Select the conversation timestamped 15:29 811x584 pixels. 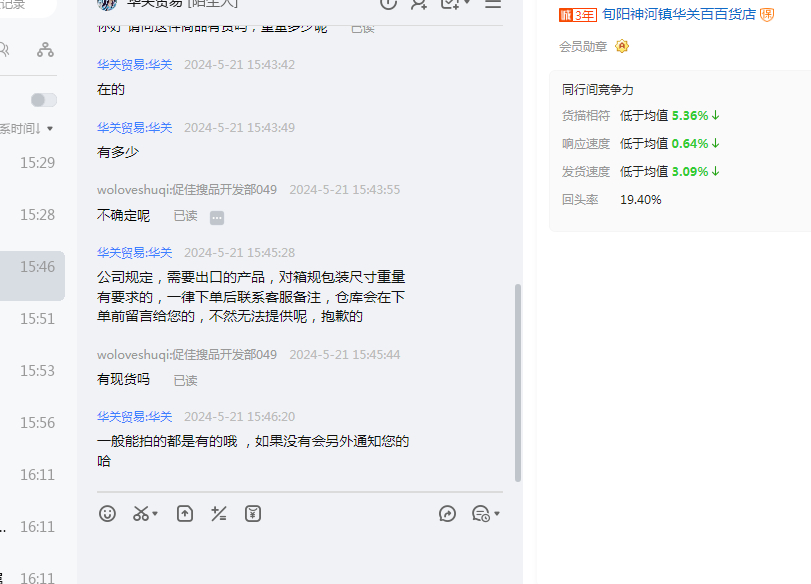point(37,162)
